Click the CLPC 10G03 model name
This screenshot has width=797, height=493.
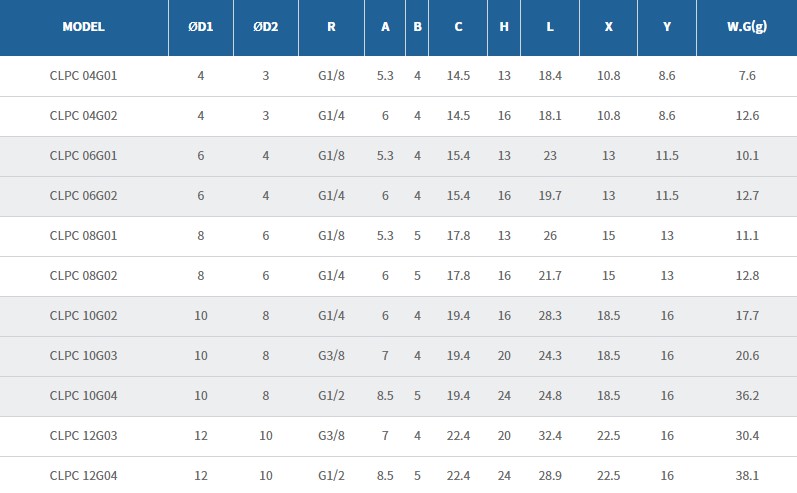83,356
